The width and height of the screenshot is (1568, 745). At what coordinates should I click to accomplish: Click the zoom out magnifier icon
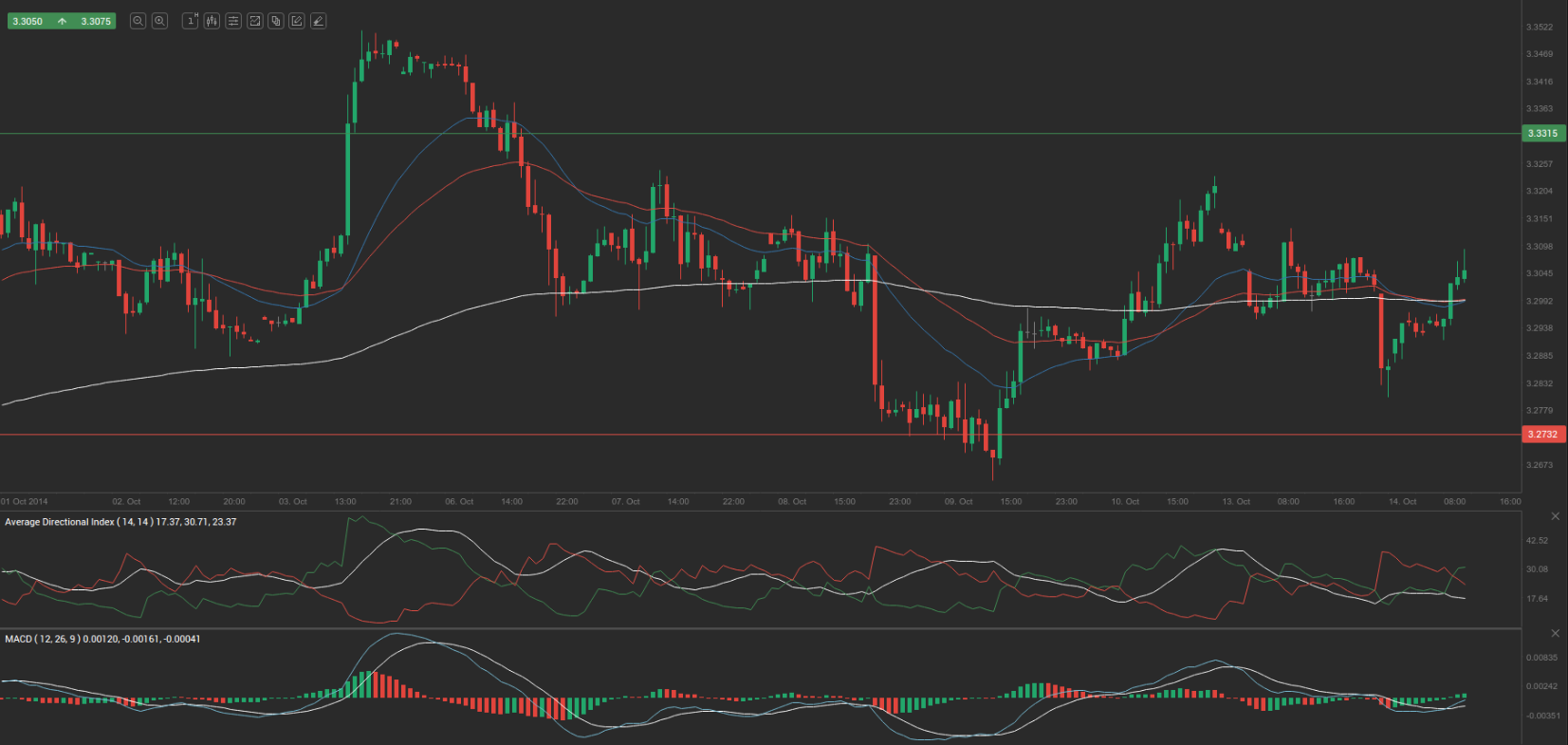coord(138,21)
